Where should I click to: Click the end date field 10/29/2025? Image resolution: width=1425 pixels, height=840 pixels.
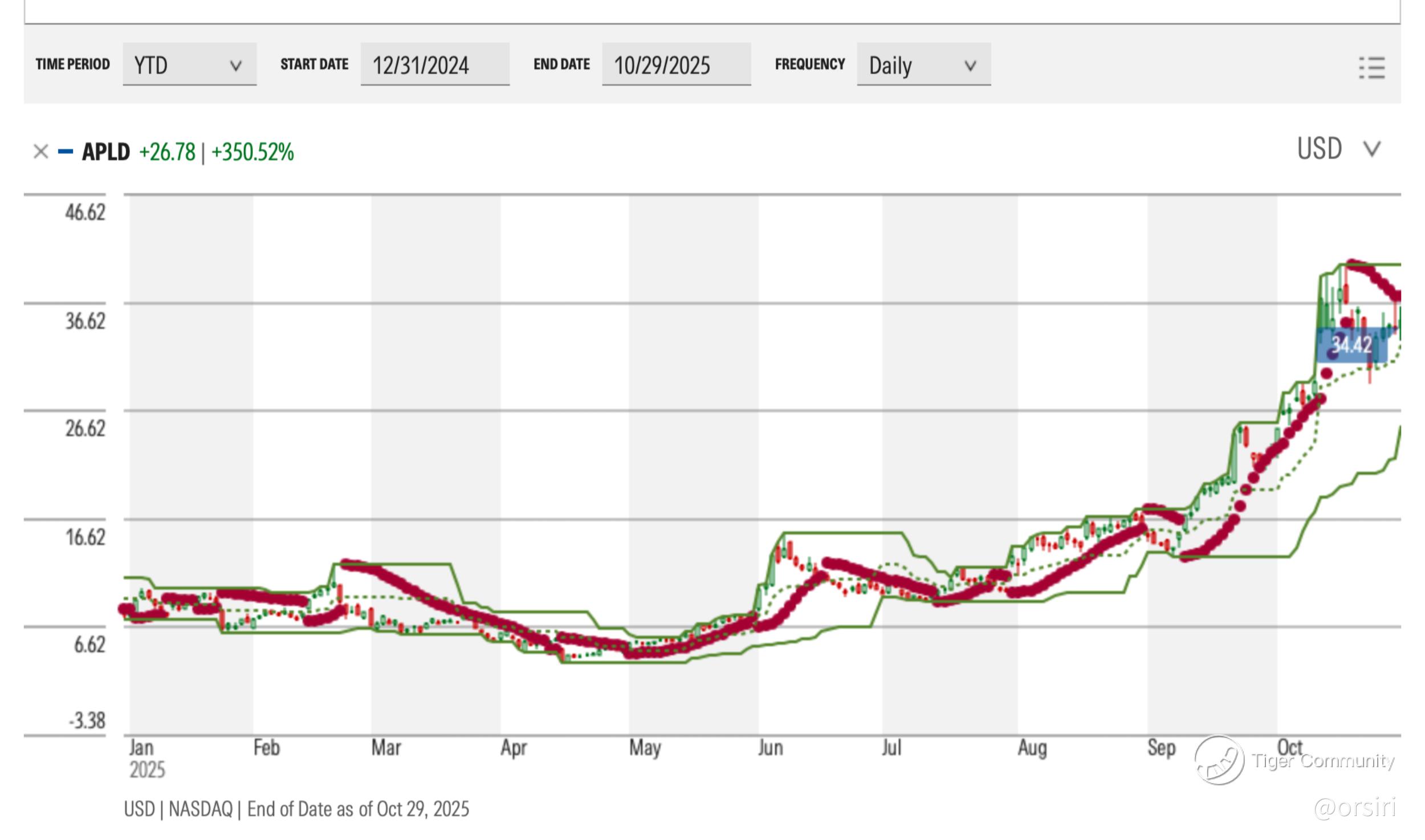click(x=675, y=64)
